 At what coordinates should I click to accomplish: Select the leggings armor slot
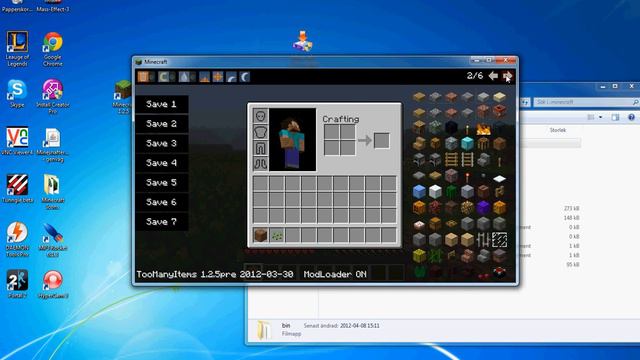[260, 148]
